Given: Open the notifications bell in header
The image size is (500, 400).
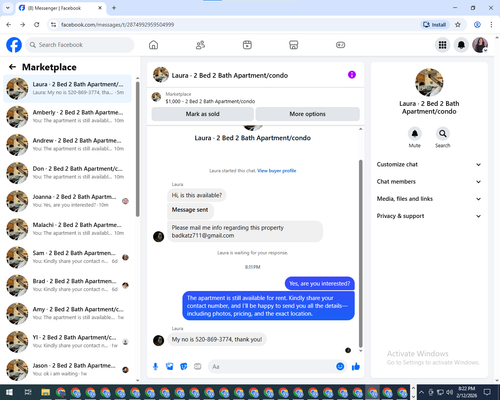Looking at the screenshot, I should tap(461, 45).
